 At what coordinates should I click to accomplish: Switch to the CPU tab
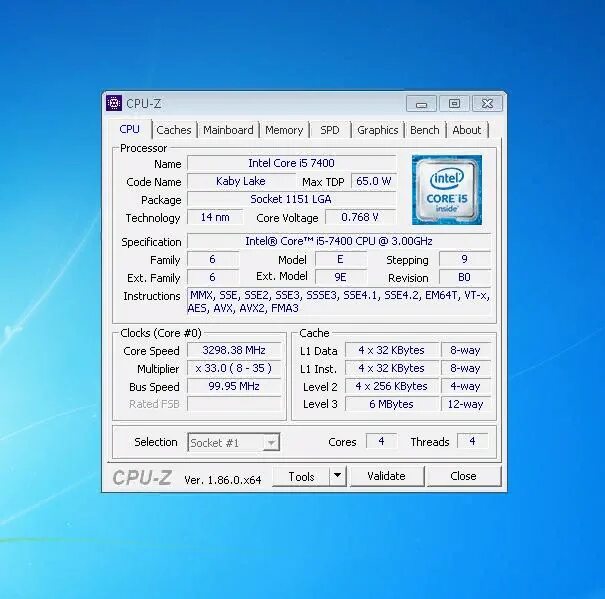(130, 129)
